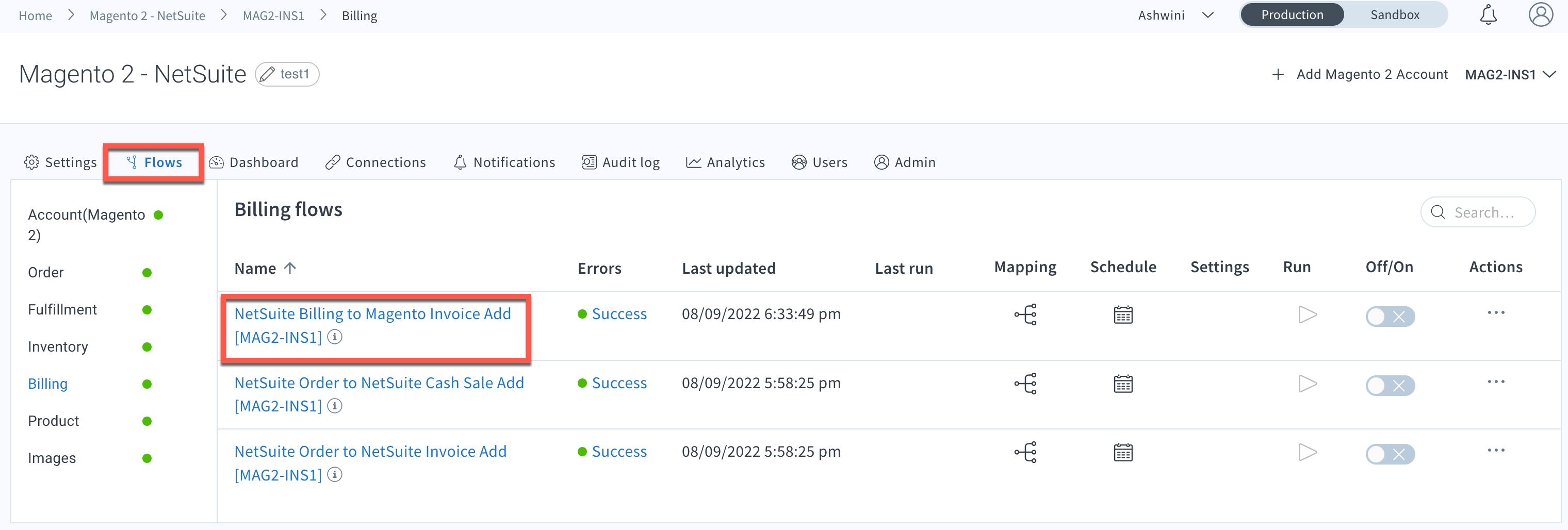Open mapping for NetSuite Order to NetSuite Cash Sale Add
Screen dimensions: 1568x530
click(x=1026, y=384)
